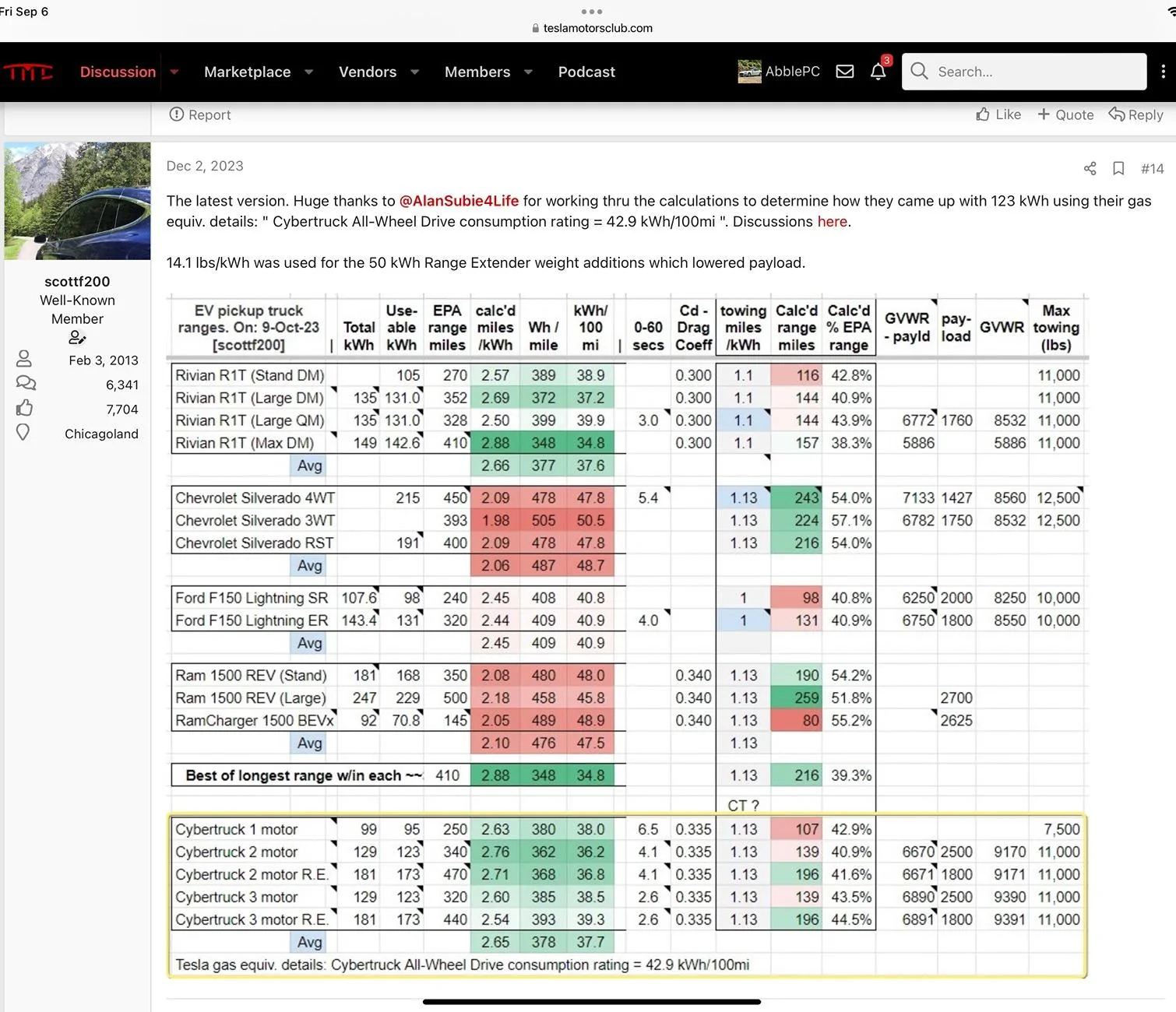Click the '7,704' reaction score
This screenshot has width=1176, height=1012.
tap(122, 409)
